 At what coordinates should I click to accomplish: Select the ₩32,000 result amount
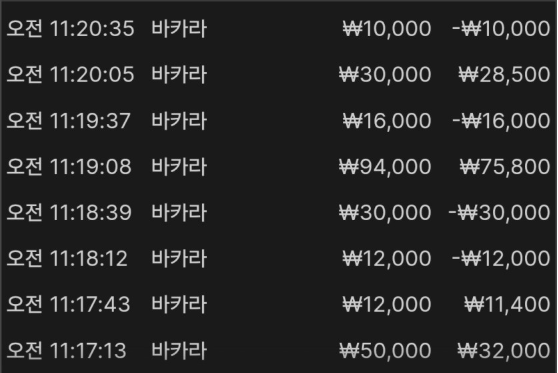(x=504, y=351)
